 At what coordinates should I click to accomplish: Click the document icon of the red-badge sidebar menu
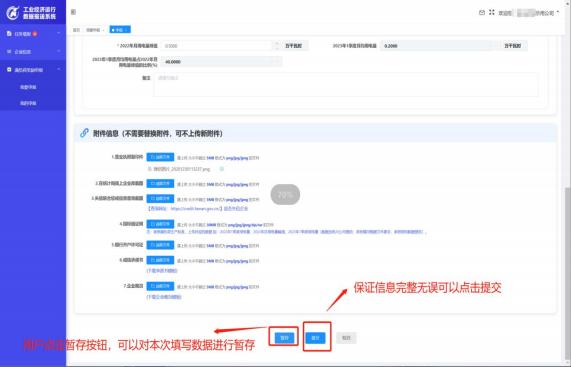click(x=9, y=33)
